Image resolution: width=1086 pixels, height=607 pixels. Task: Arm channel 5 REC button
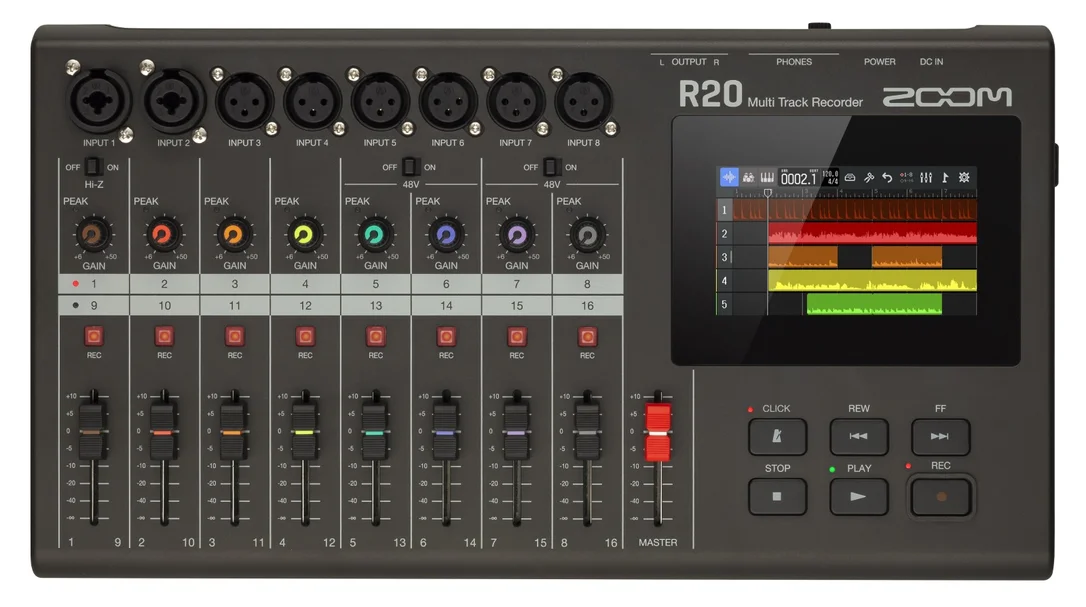(375, 336)
